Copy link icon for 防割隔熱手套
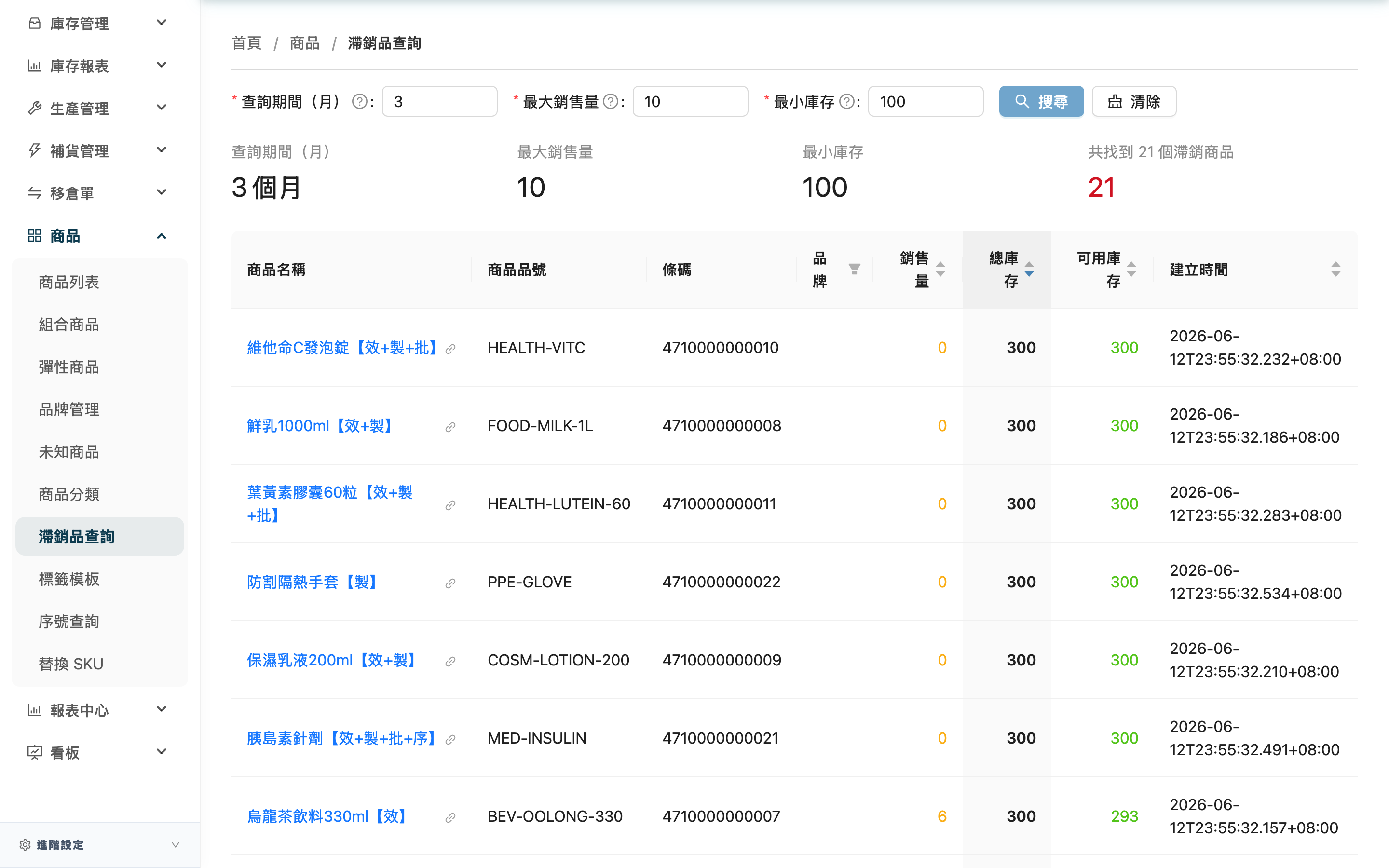1389x868 pixels. [450, 583]
